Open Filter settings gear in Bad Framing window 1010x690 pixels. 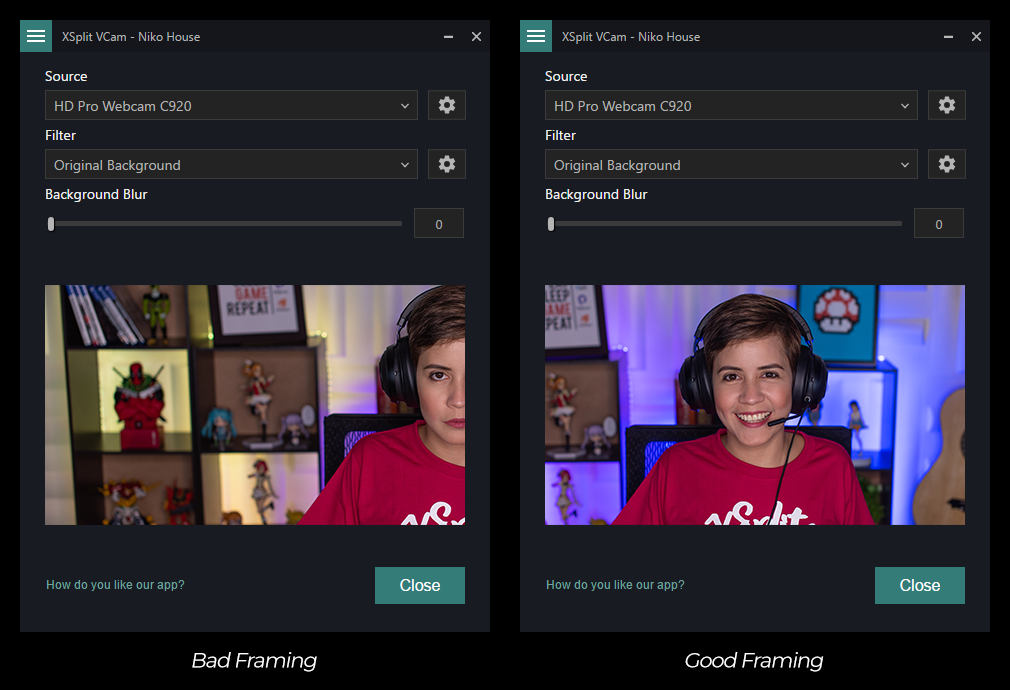coord(447,164)
